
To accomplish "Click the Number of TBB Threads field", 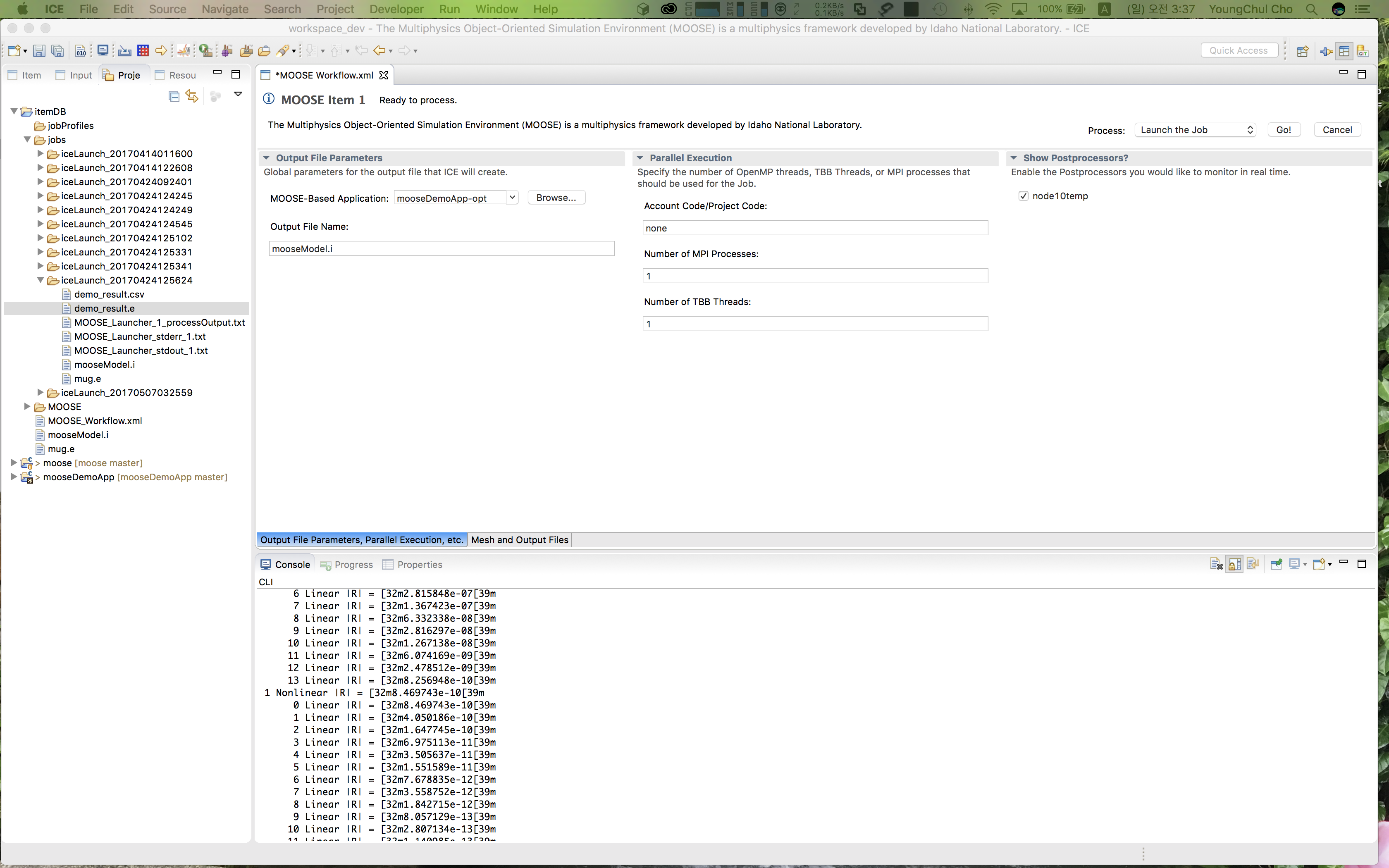I will tap(815, 324).
